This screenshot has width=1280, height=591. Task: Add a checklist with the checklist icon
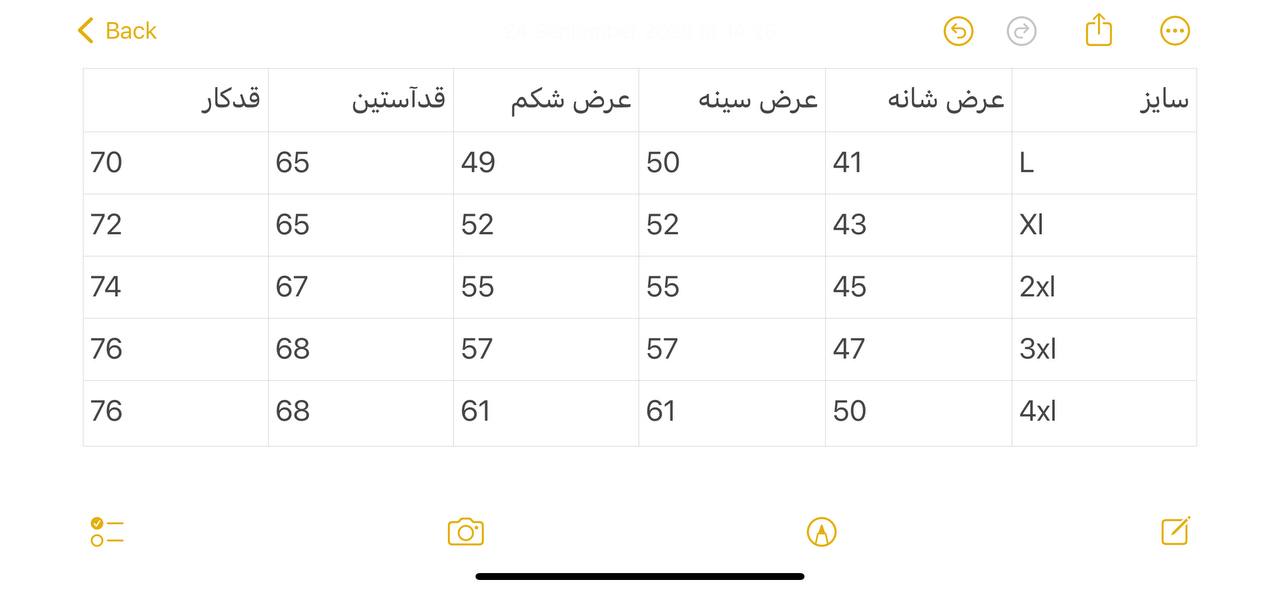106,531
